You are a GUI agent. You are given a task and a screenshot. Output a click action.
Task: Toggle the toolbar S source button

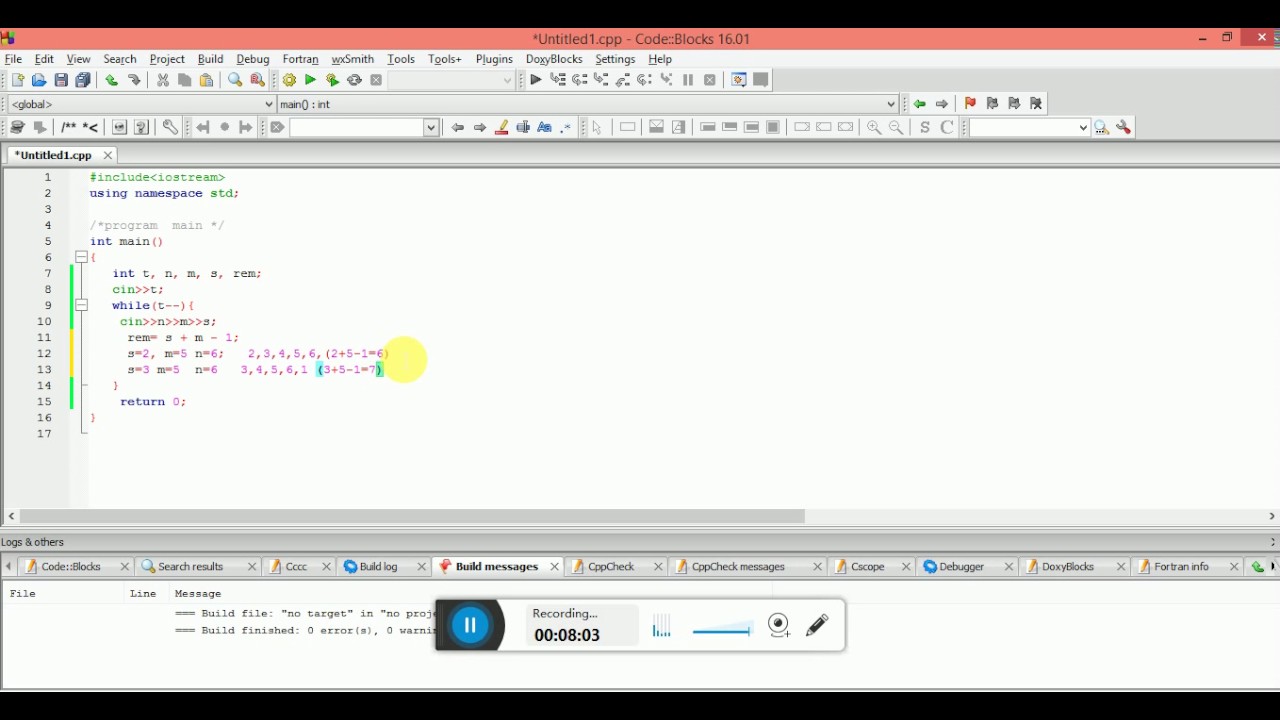(x=925, y=127)
